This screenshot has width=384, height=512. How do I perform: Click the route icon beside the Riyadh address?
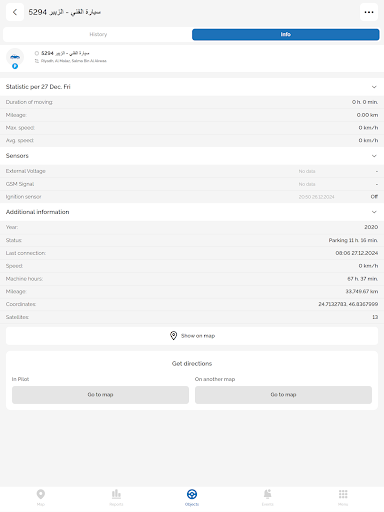[x=37, y=61]
